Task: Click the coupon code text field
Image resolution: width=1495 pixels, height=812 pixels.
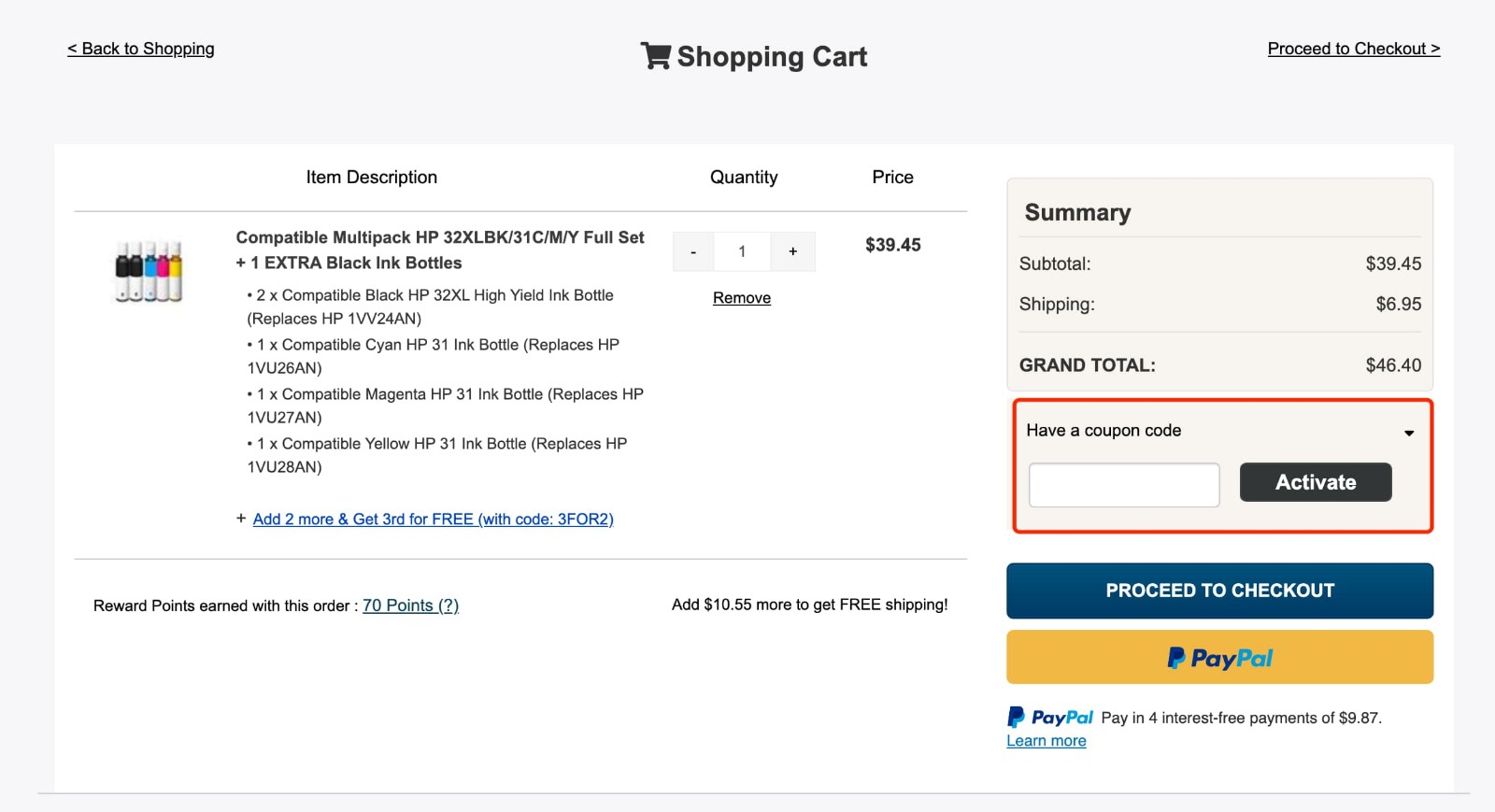Action: 1124,485
